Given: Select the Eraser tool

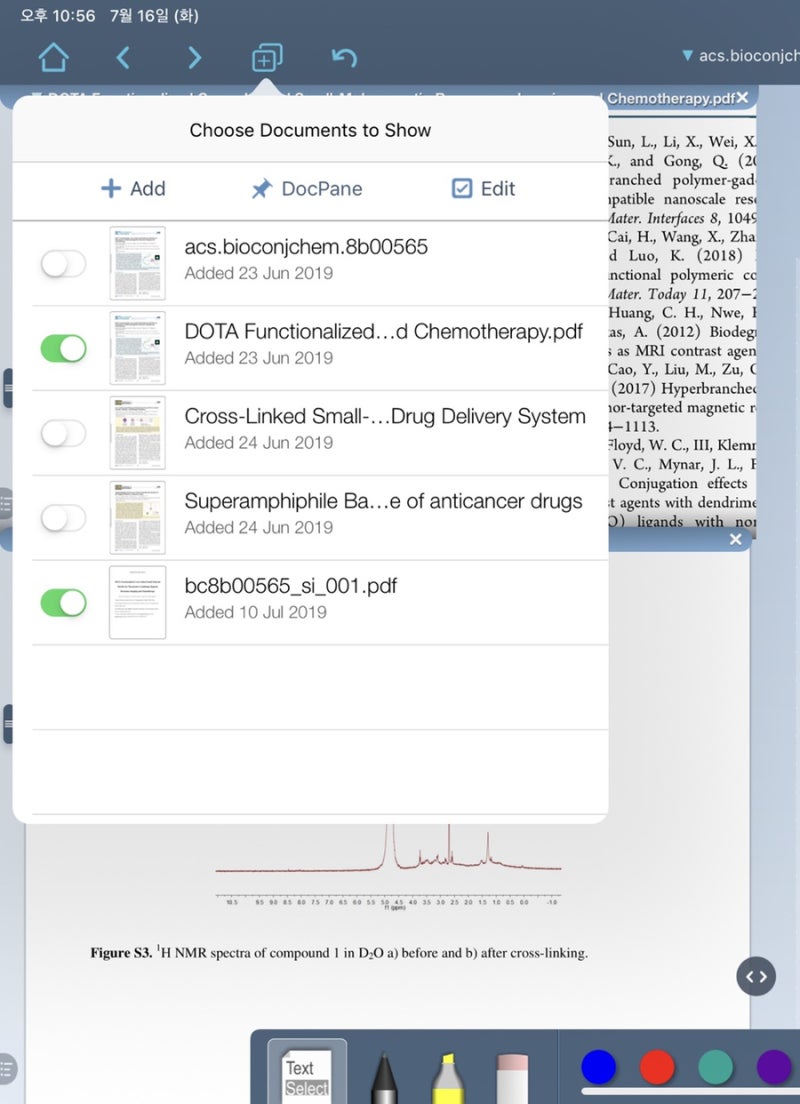Looking at the screenshot, I should [x=512, y=1077].
